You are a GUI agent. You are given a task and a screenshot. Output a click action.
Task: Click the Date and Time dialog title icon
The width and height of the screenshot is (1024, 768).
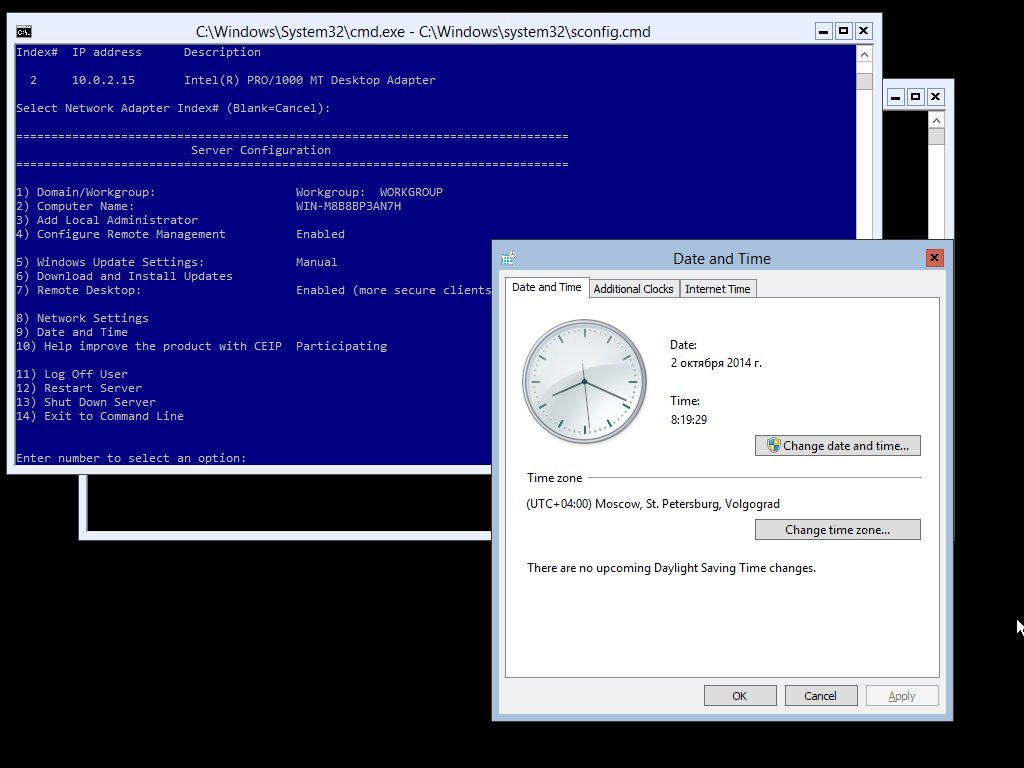tap(509, 259)
